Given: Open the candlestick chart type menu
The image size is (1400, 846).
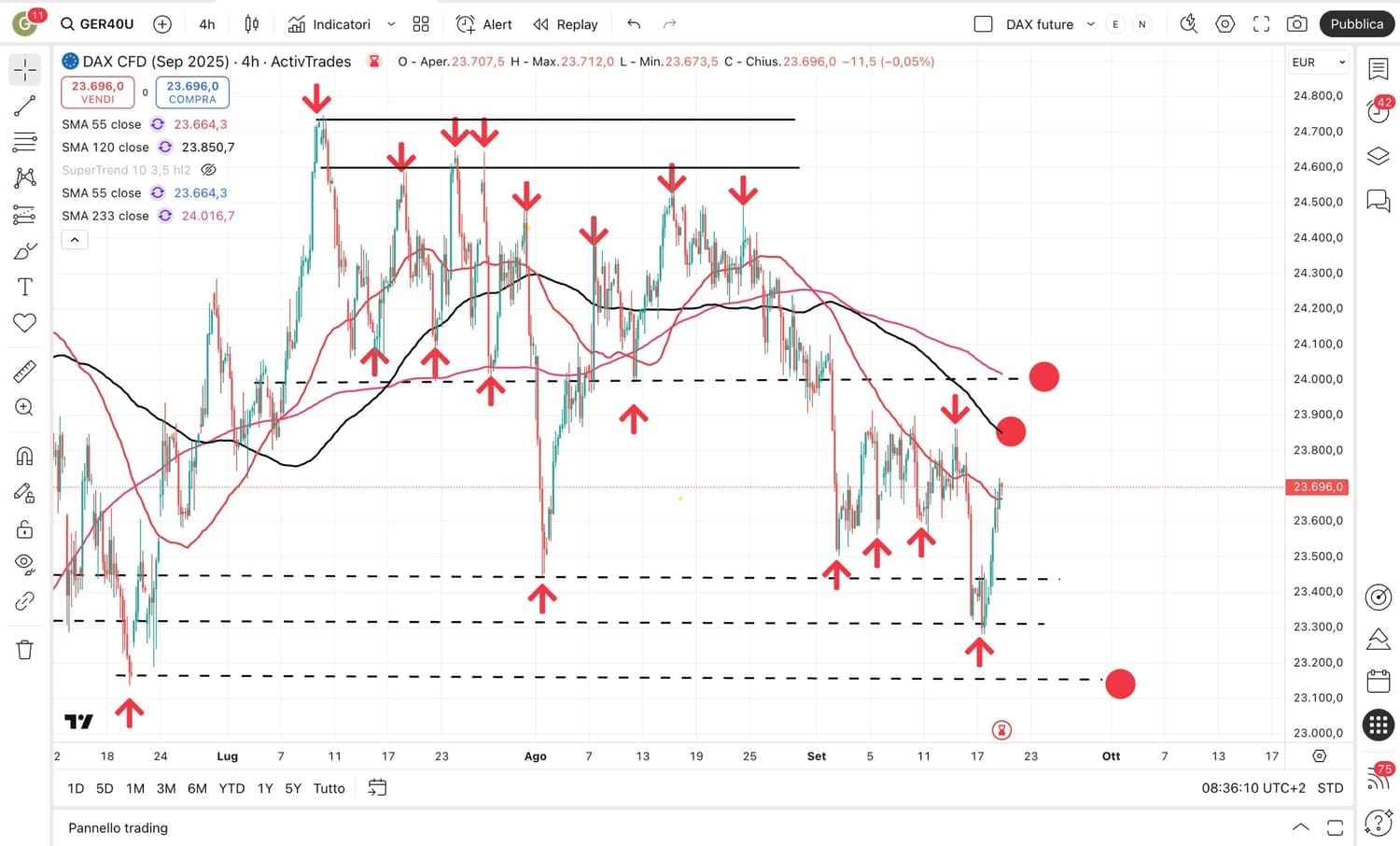Looking at the screenshot, I should [x=252, y=24].
